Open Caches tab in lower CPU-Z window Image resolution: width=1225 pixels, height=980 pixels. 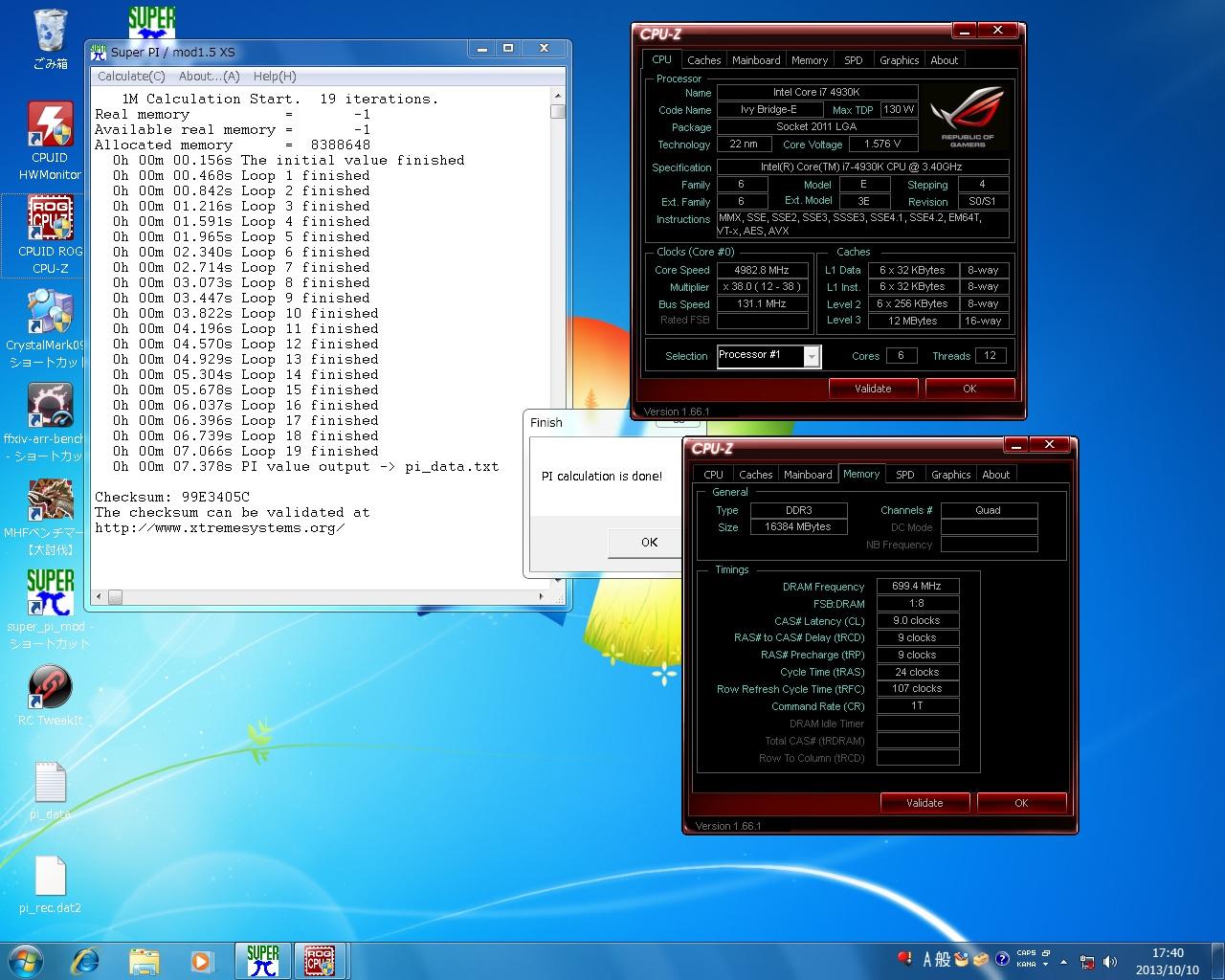756,475
